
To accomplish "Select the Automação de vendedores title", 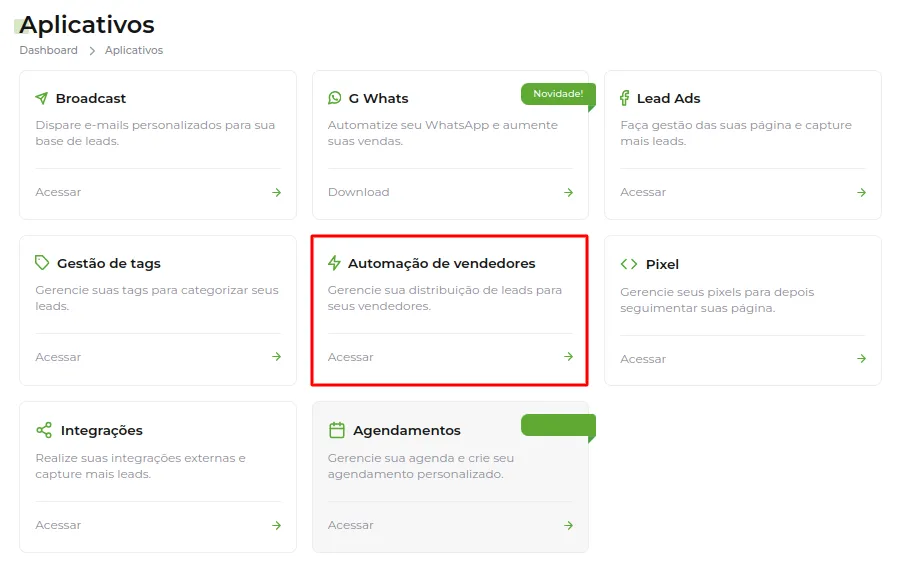I will tap(442, 263).
